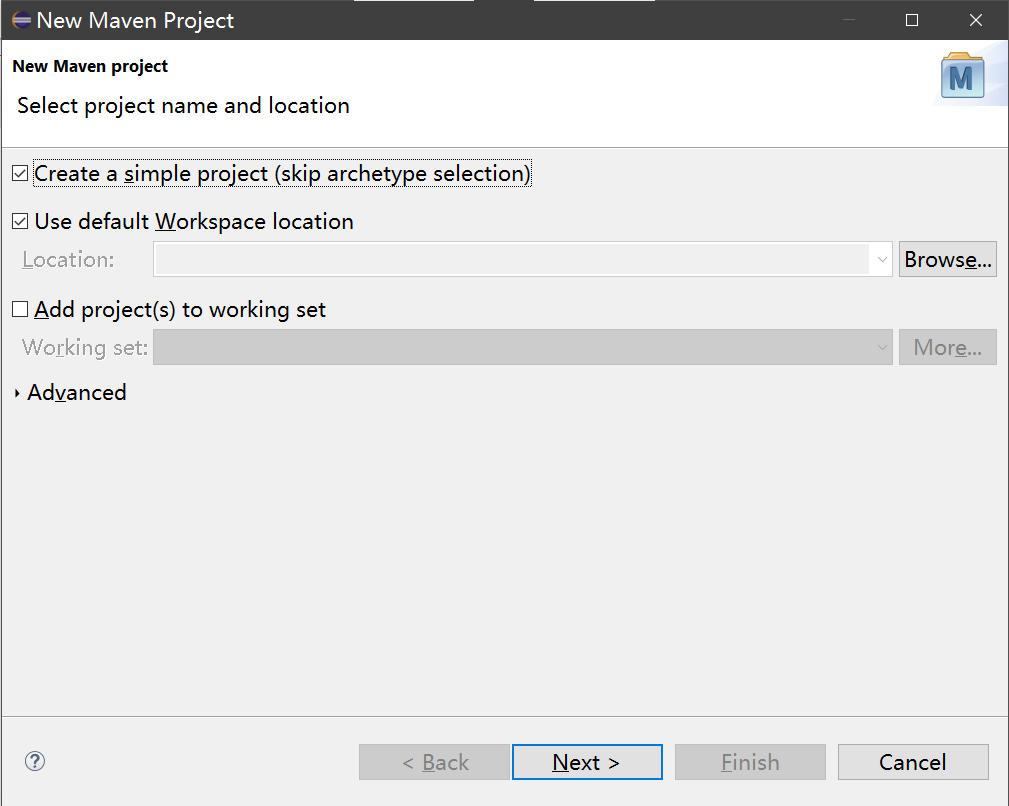Viewport: 1009px width, 806px height.
Task: Open the Working set dropdown arrow
Action: 882,348
